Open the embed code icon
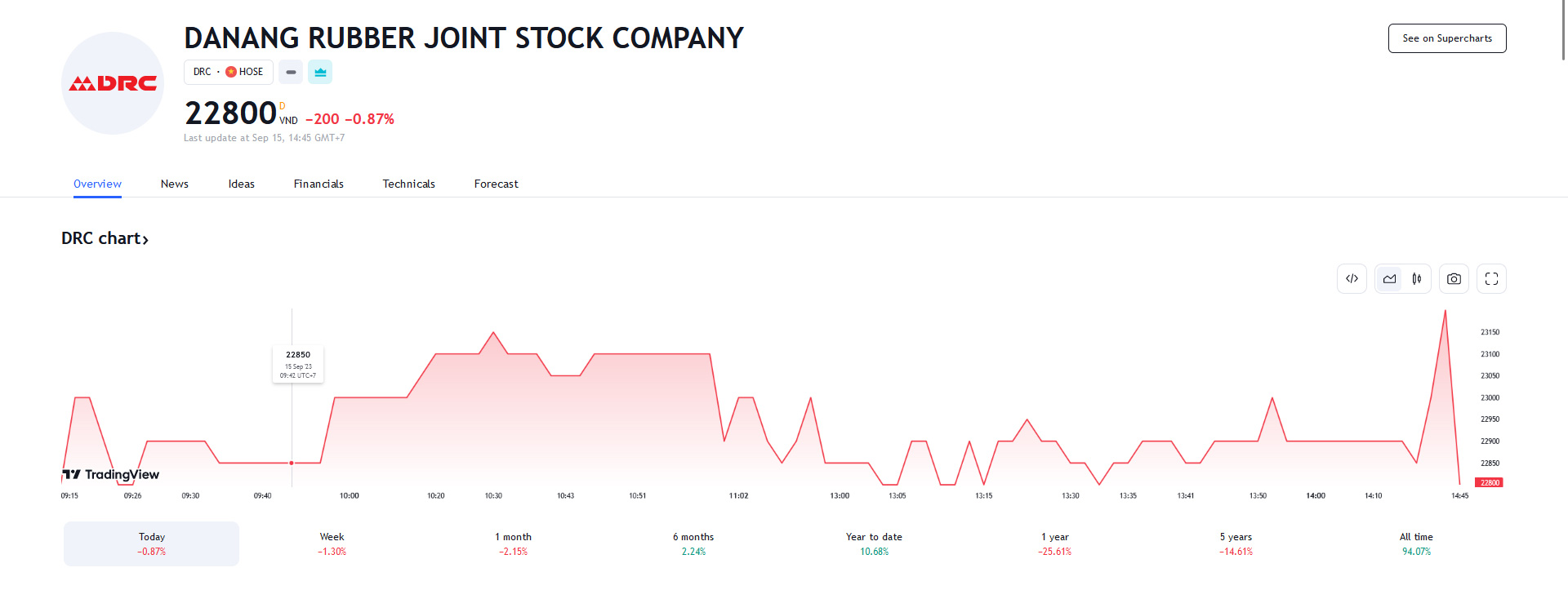This screenshot has width=1568, height=599. click(1352, 279)
